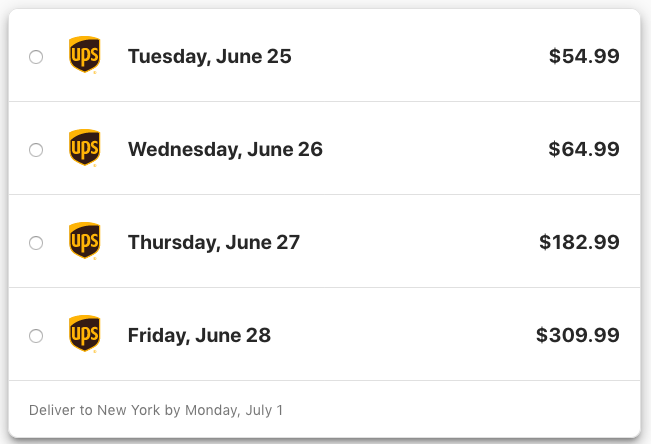Click the UPS logo beside Friday, June 28
651x444 pixels.
[84, 335]
